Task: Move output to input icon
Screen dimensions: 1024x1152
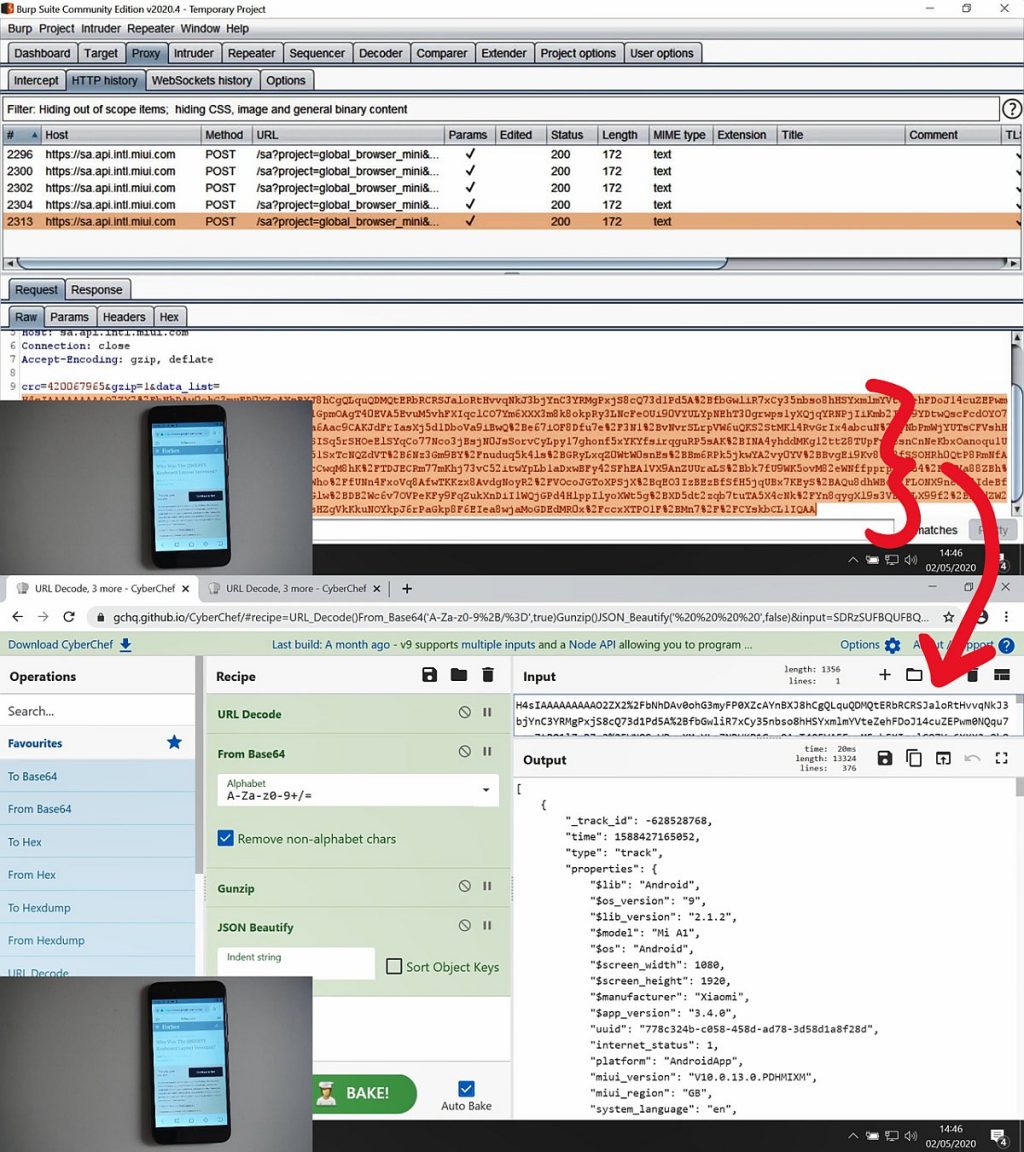Action: pyautogui.click(x=943, y=758)
